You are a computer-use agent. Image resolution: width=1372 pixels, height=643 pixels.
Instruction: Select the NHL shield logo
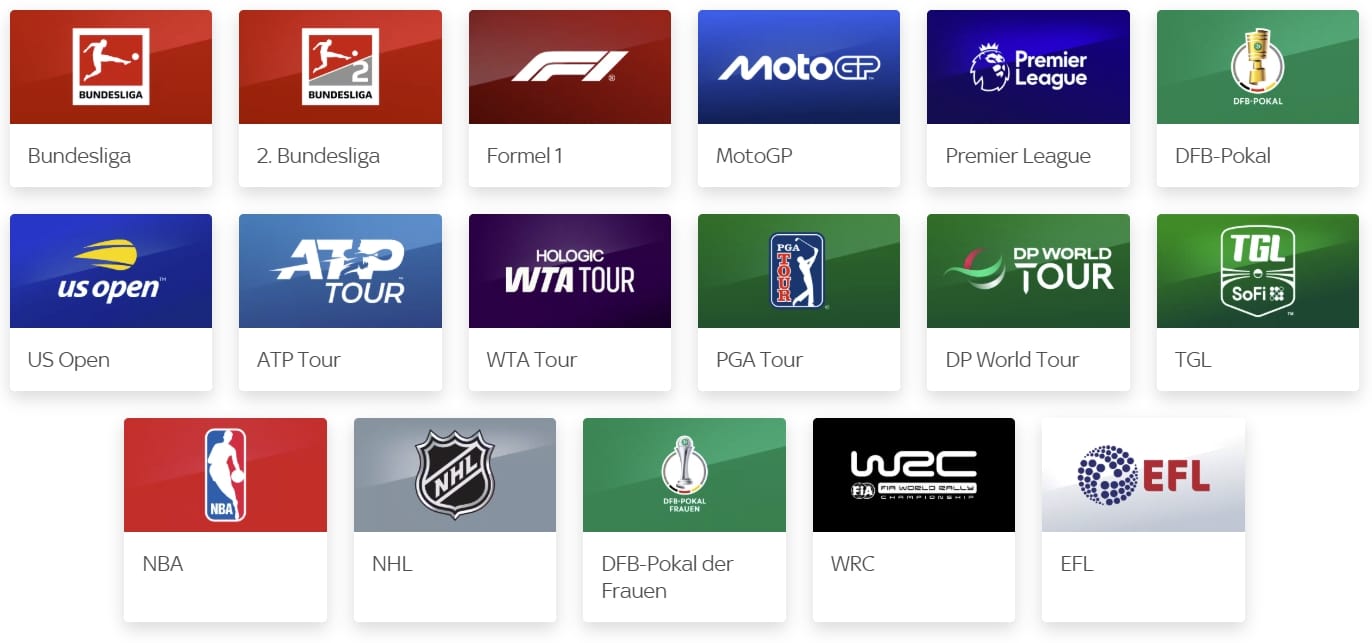tap(455, 475)
